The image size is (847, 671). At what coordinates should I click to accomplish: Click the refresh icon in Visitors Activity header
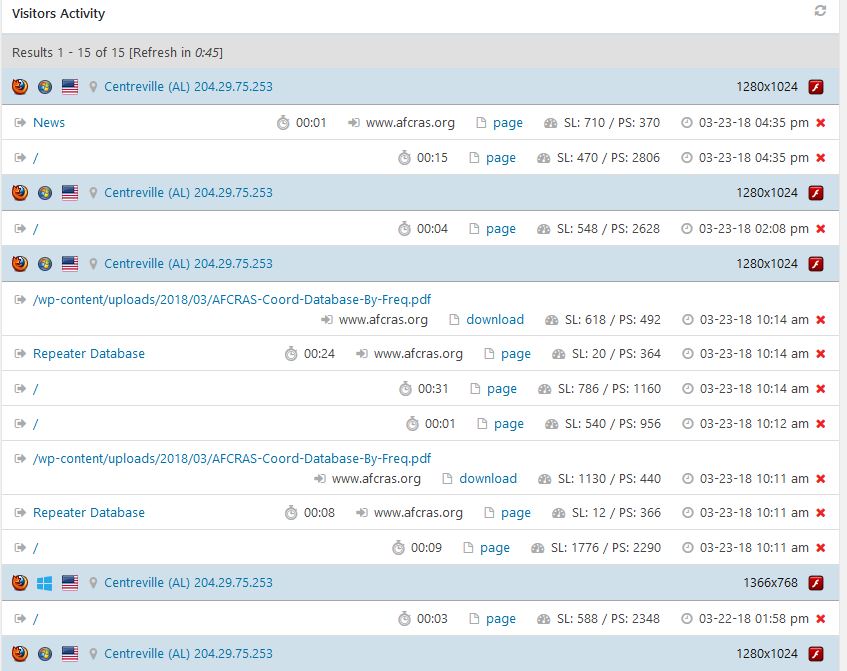pyautogui.click(x=820, y=11)
